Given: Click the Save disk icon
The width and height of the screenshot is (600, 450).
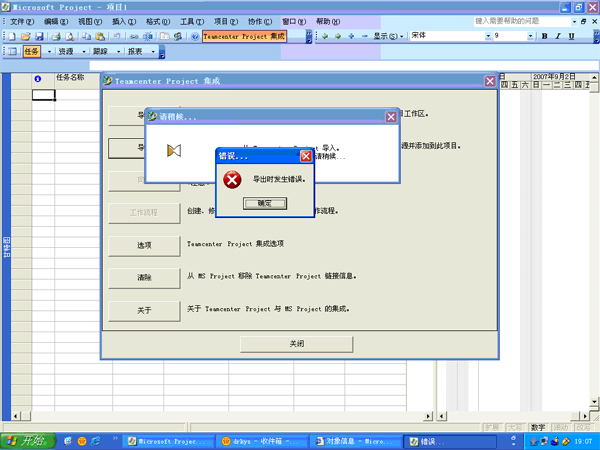Looking at the screenshot, I should click(x=39, y=36).
